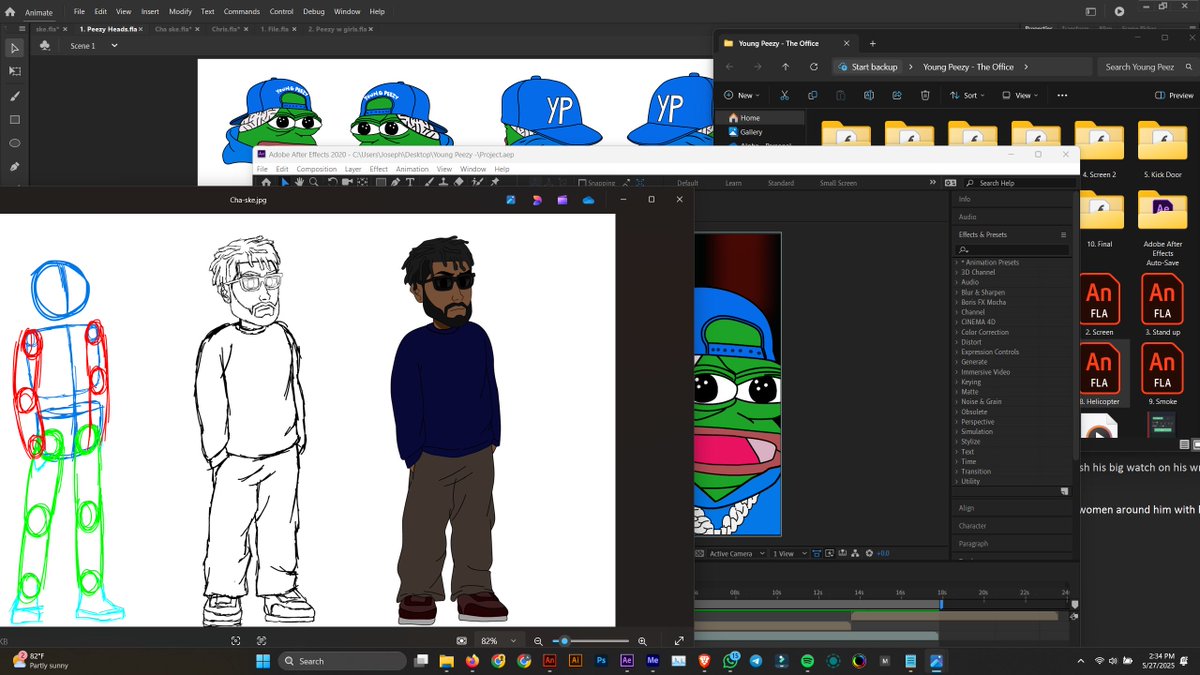Open the View dropdown in File Explorer
Viewport: 1200px width, 675px height.
tap(1018, 95)
